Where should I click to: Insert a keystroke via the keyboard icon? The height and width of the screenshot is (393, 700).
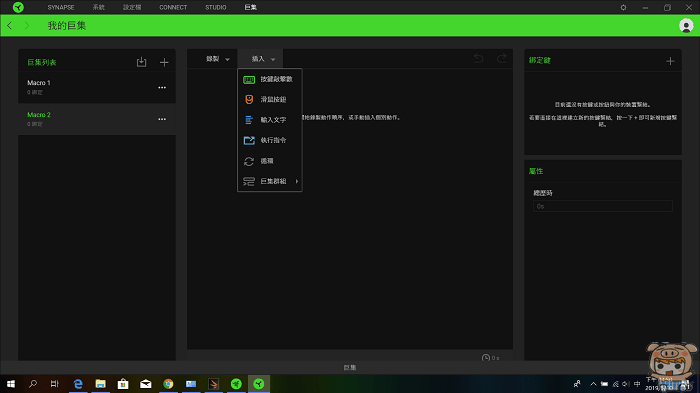pos(249,79)
